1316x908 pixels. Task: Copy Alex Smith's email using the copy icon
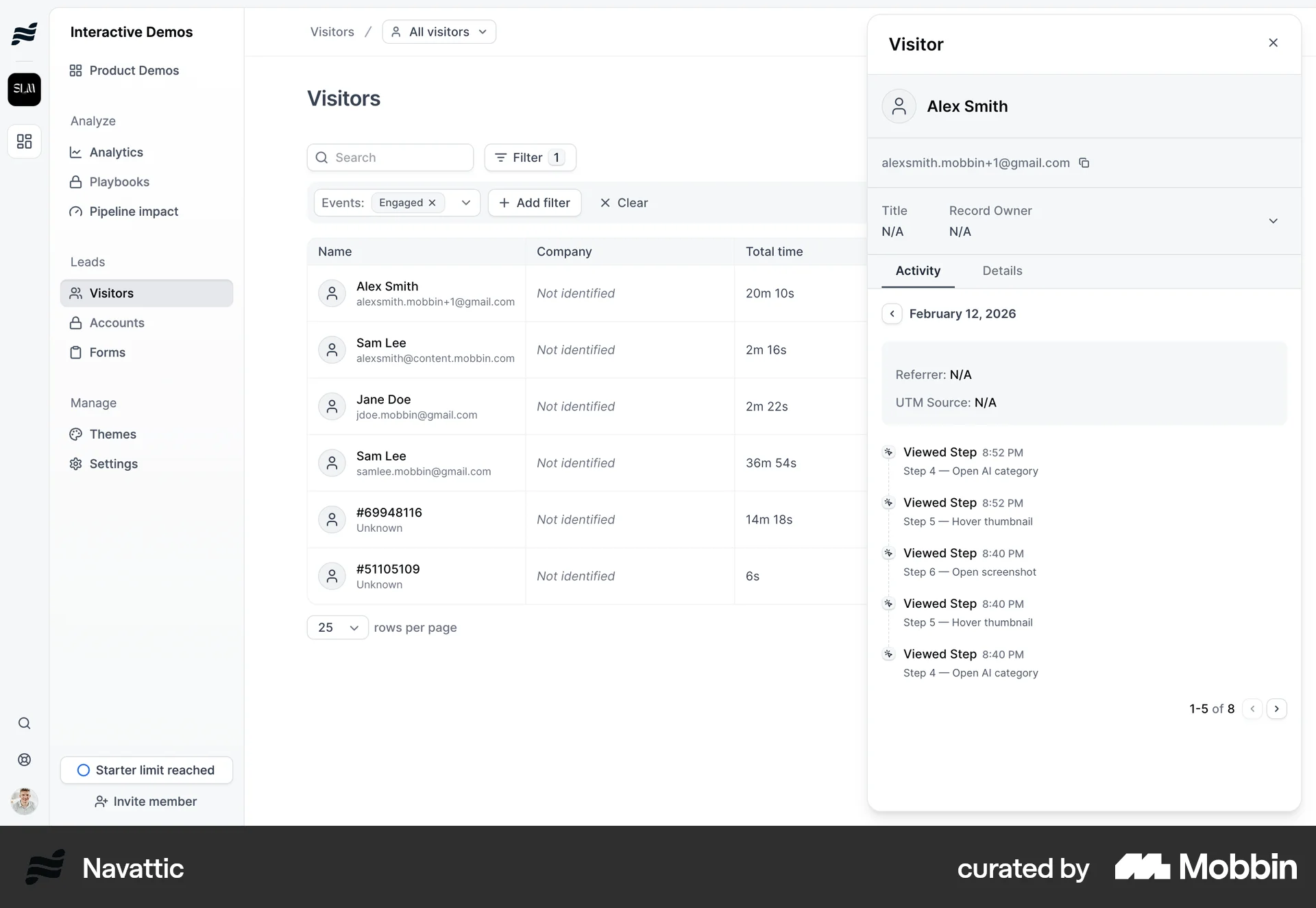(x=1084, y=162)
